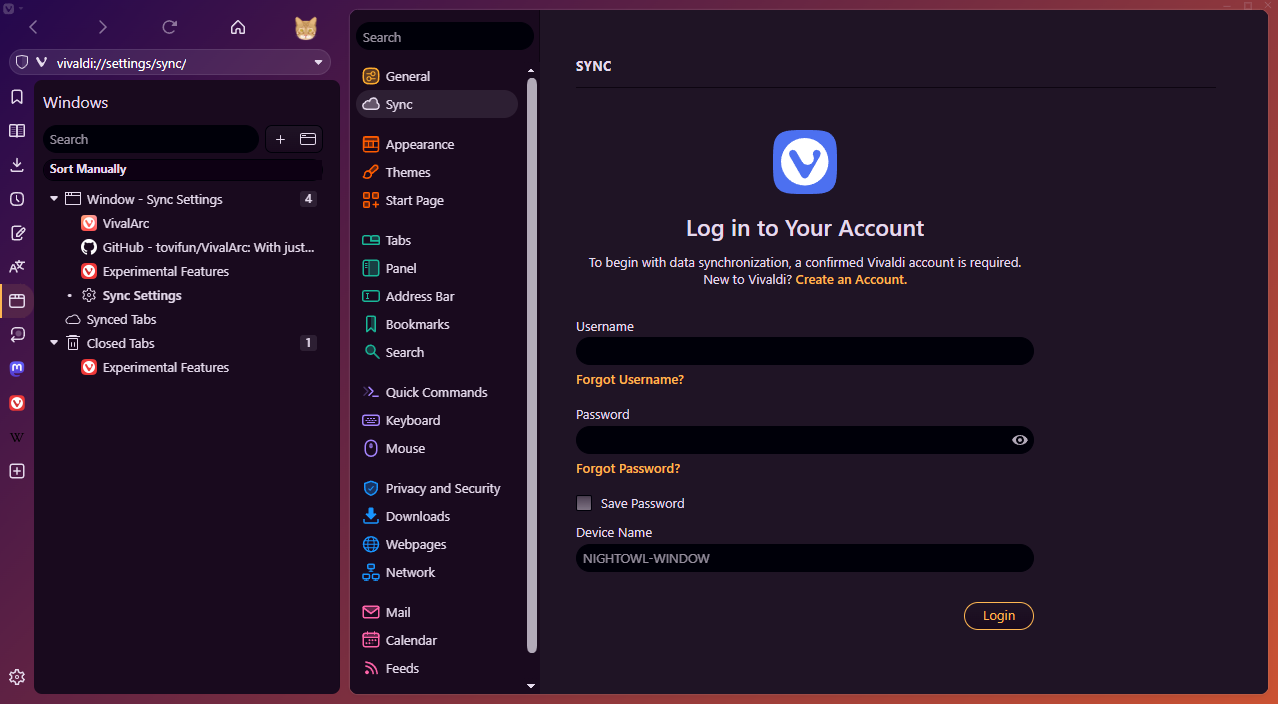This screenshot has width=1278, height=704.
Task: Go forward using the forward arrow
Action: [x=102, y=27]
